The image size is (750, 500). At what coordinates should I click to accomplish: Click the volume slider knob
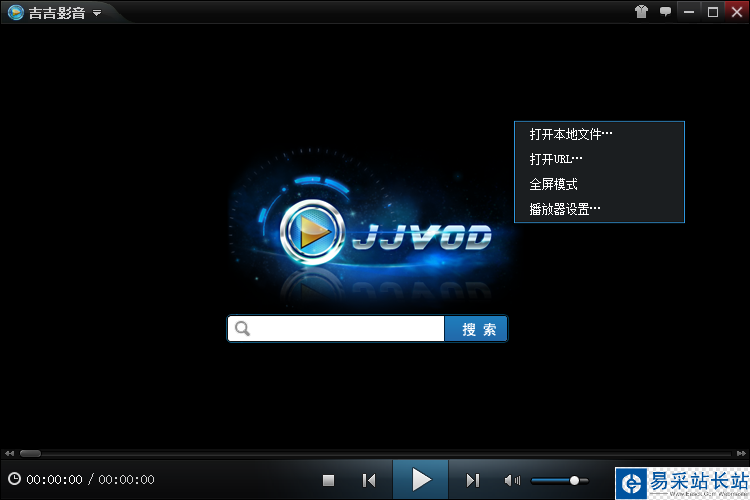click(574, 480)
